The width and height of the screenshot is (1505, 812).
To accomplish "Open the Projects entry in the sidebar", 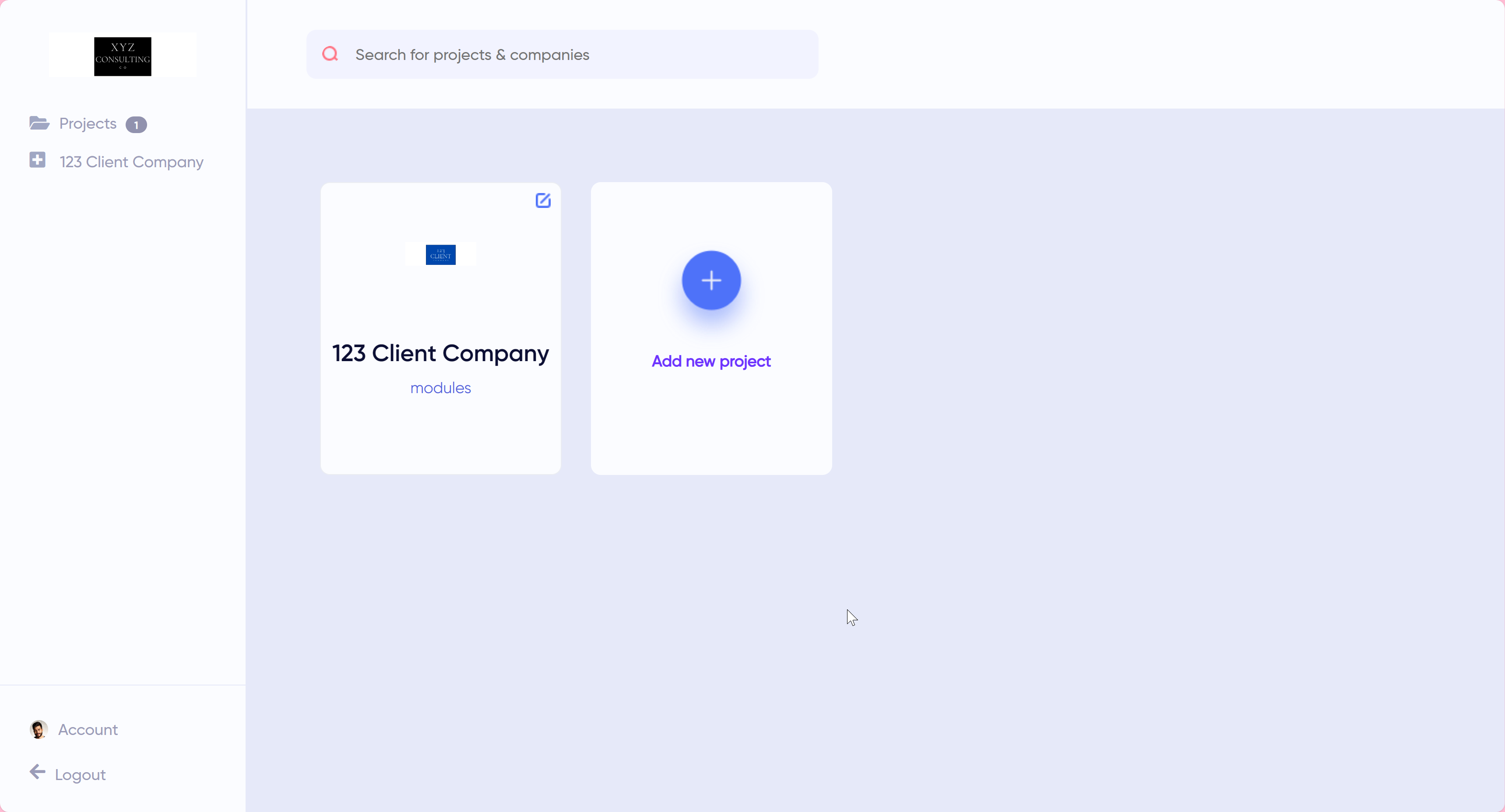I will tap(88, 123).
